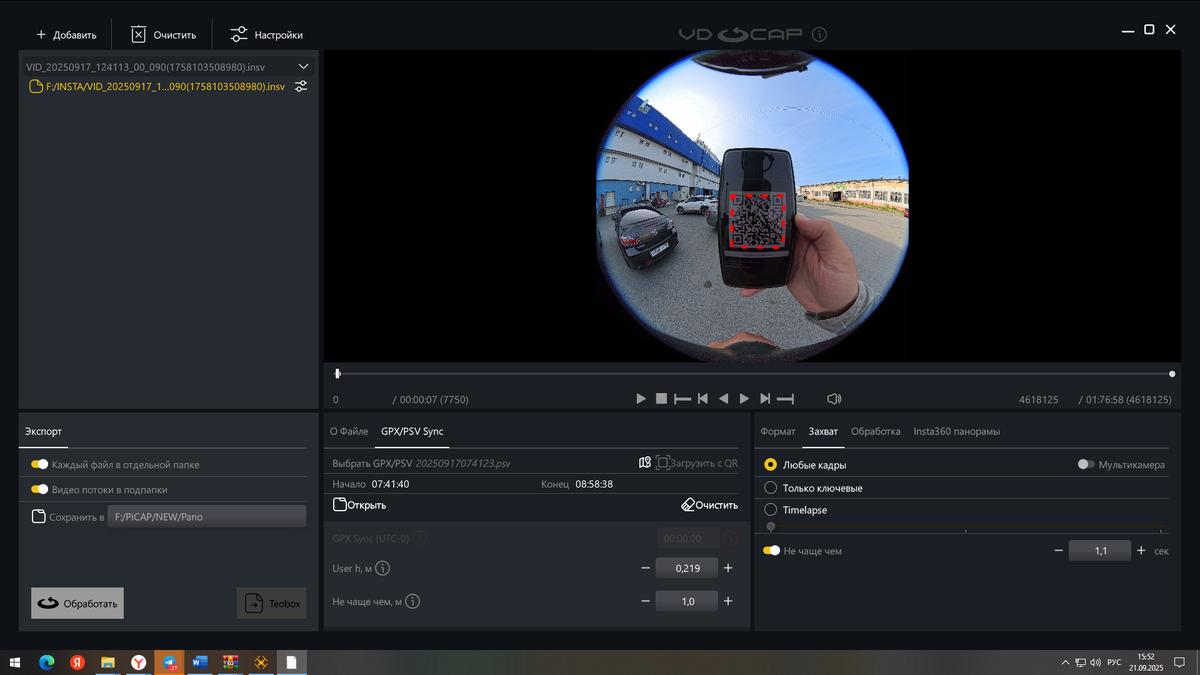This screenshot has width=1200, height=675.
Task: Open file settings sliders icon for insv file
Action: point(301,87)
